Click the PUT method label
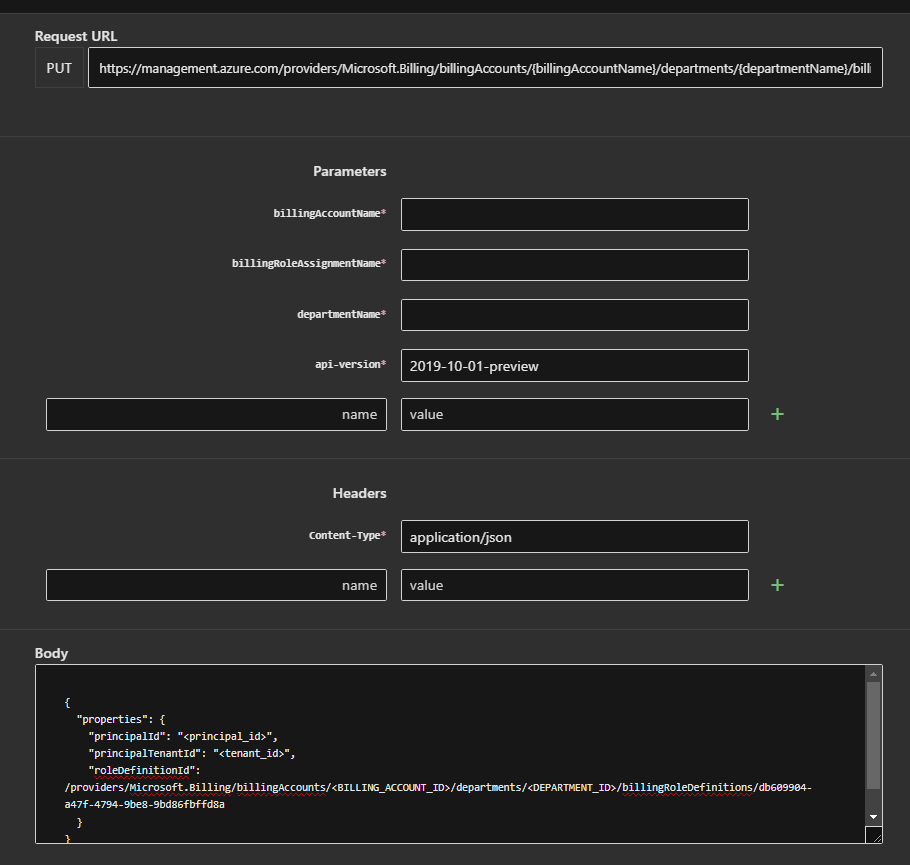910x865 pixels. 59,68
